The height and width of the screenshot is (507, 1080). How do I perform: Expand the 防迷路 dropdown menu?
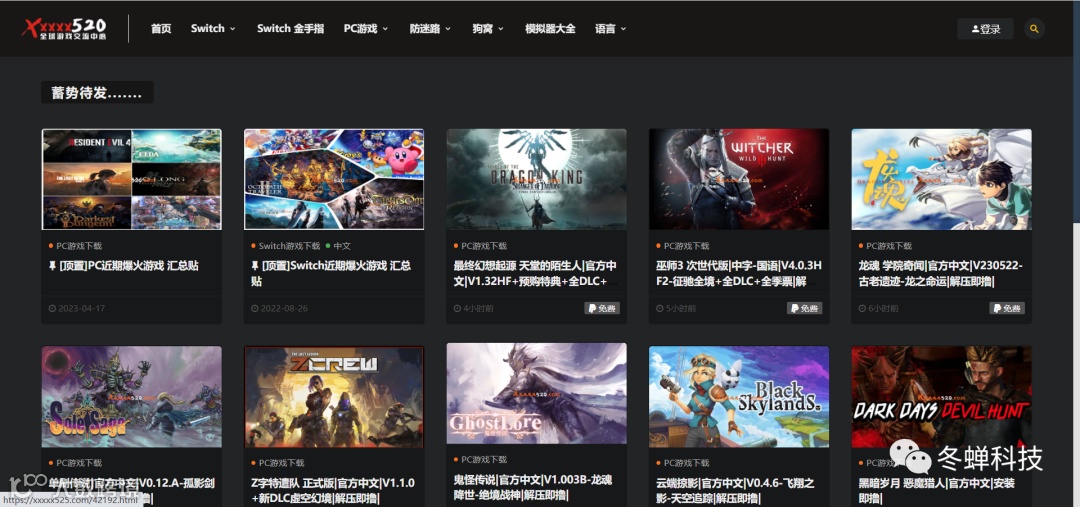430,29
